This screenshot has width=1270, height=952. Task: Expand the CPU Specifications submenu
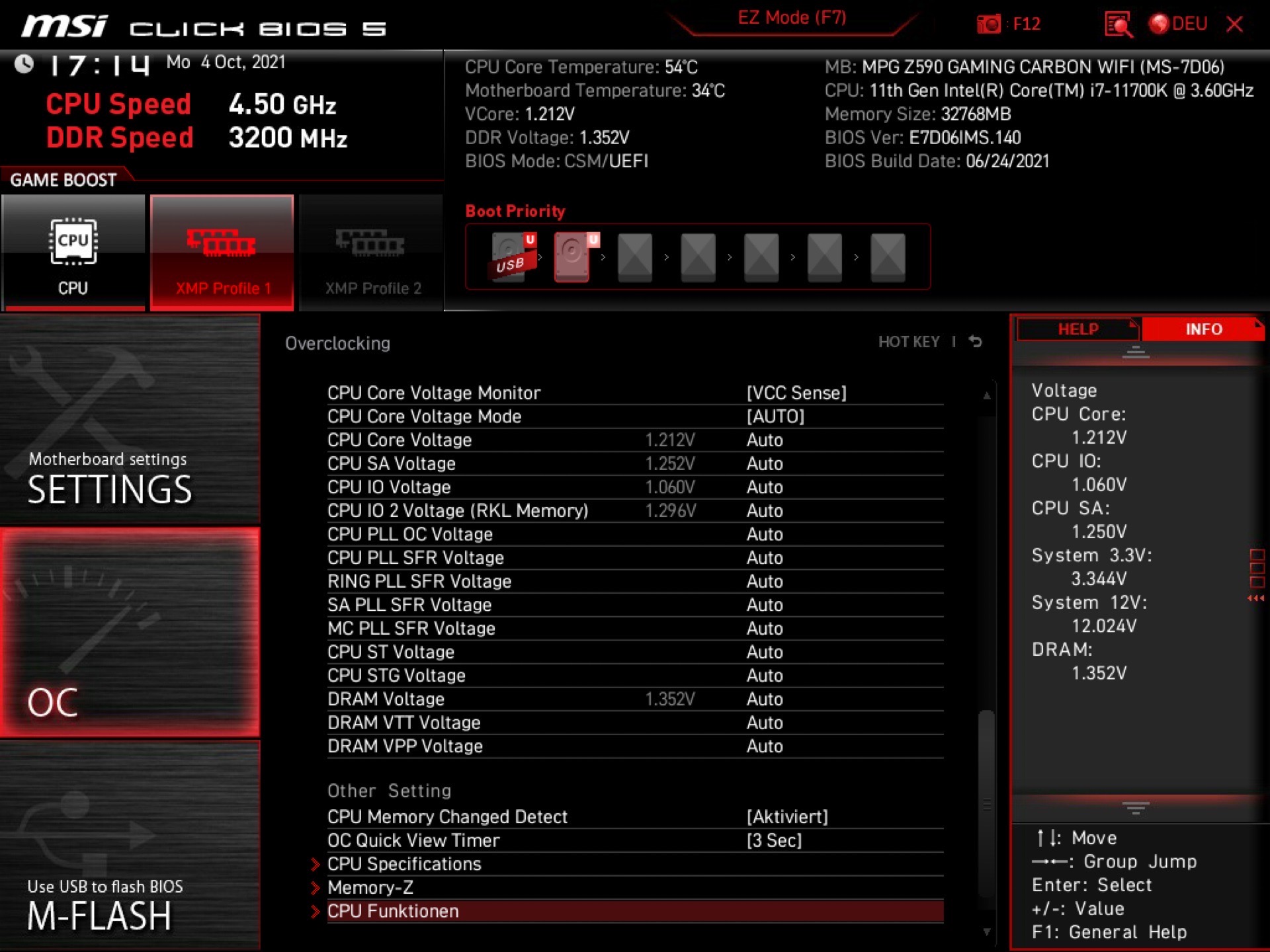(x=404, y=864)
